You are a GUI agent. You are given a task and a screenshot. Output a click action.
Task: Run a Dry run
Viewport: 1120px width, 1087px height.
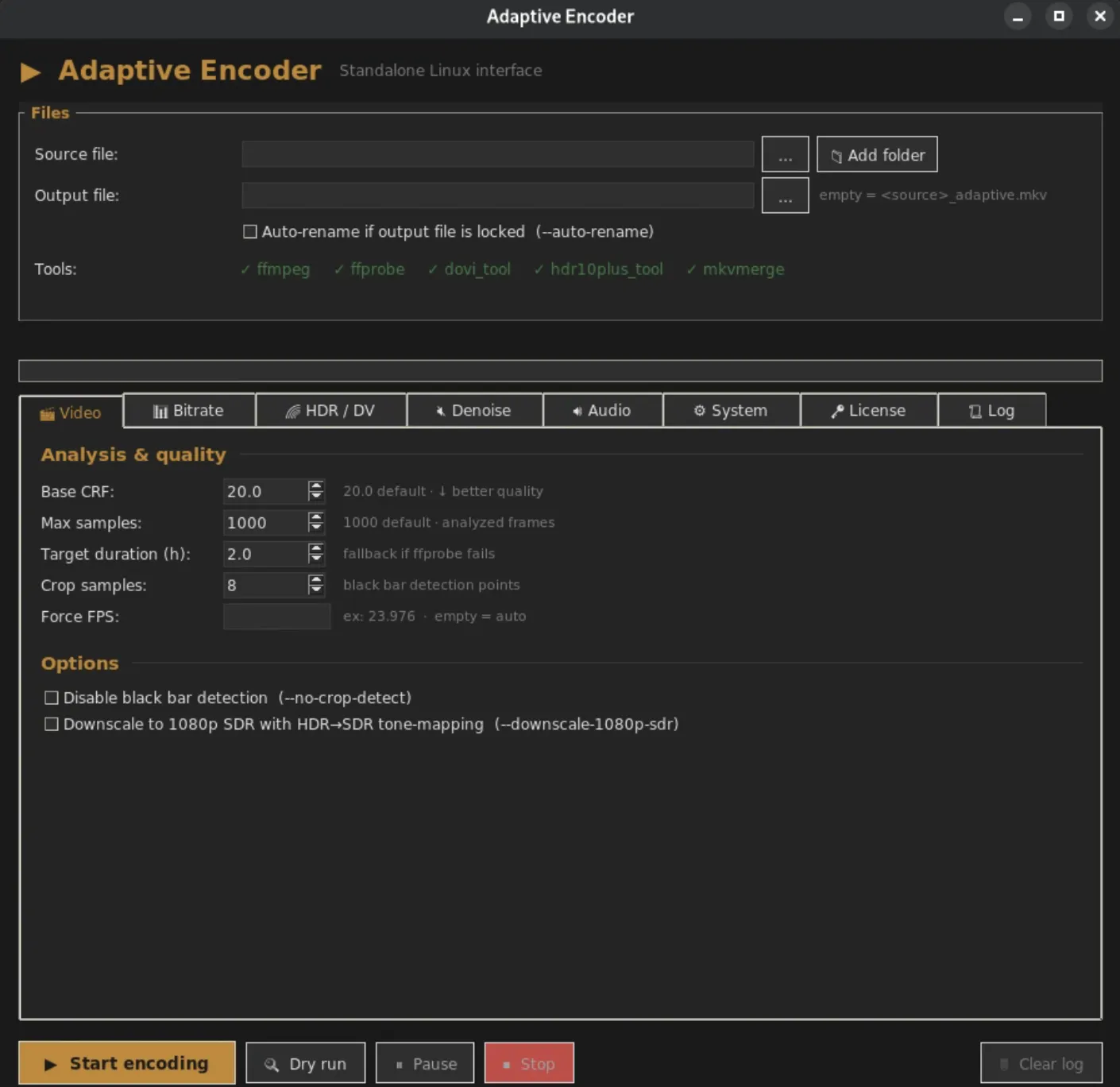coord(306,1063)
